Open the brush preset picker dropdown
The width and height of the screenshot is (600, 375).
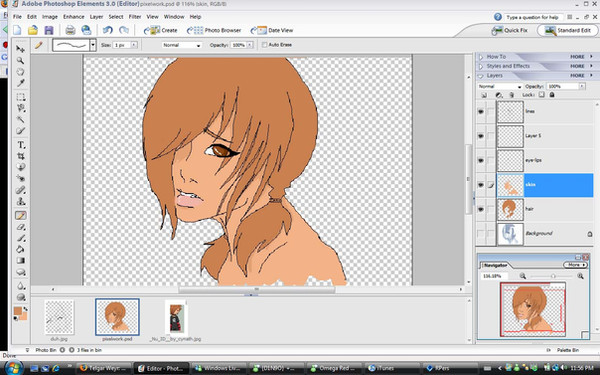[x=93, y=45]
